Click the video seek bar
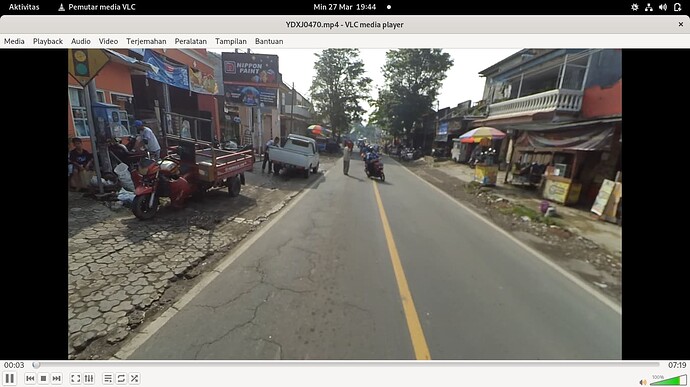690x387 pixels. point(347,365)
